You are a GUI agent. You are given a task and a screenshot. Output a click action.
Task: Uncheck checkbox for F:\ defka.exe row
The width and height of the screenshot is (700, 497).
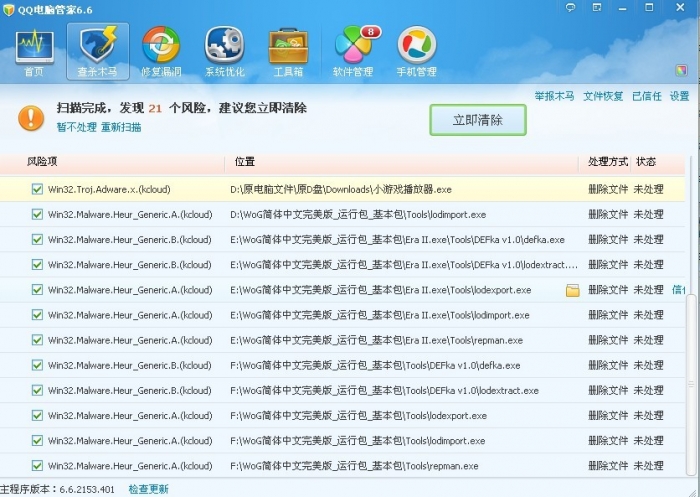pos(37,365)
